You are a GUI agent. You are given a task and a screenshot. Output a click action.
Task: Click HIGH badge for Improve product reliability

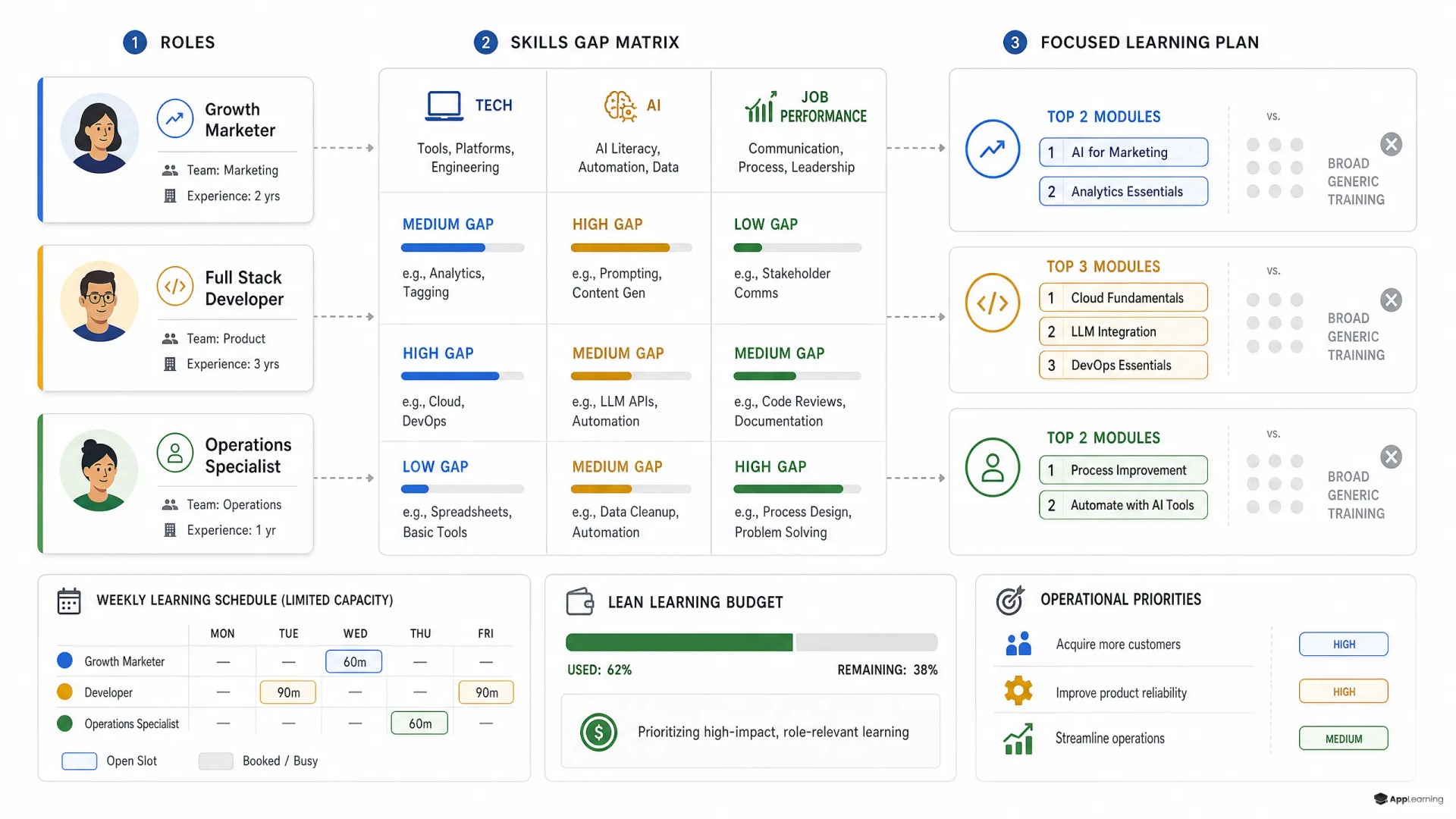pos(1344,692)
